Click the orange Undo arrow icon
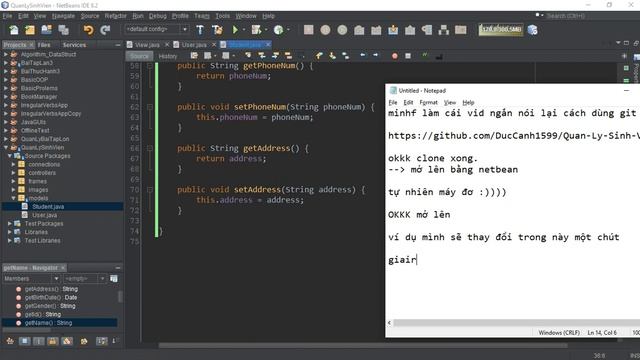 (x=88, y=30)
